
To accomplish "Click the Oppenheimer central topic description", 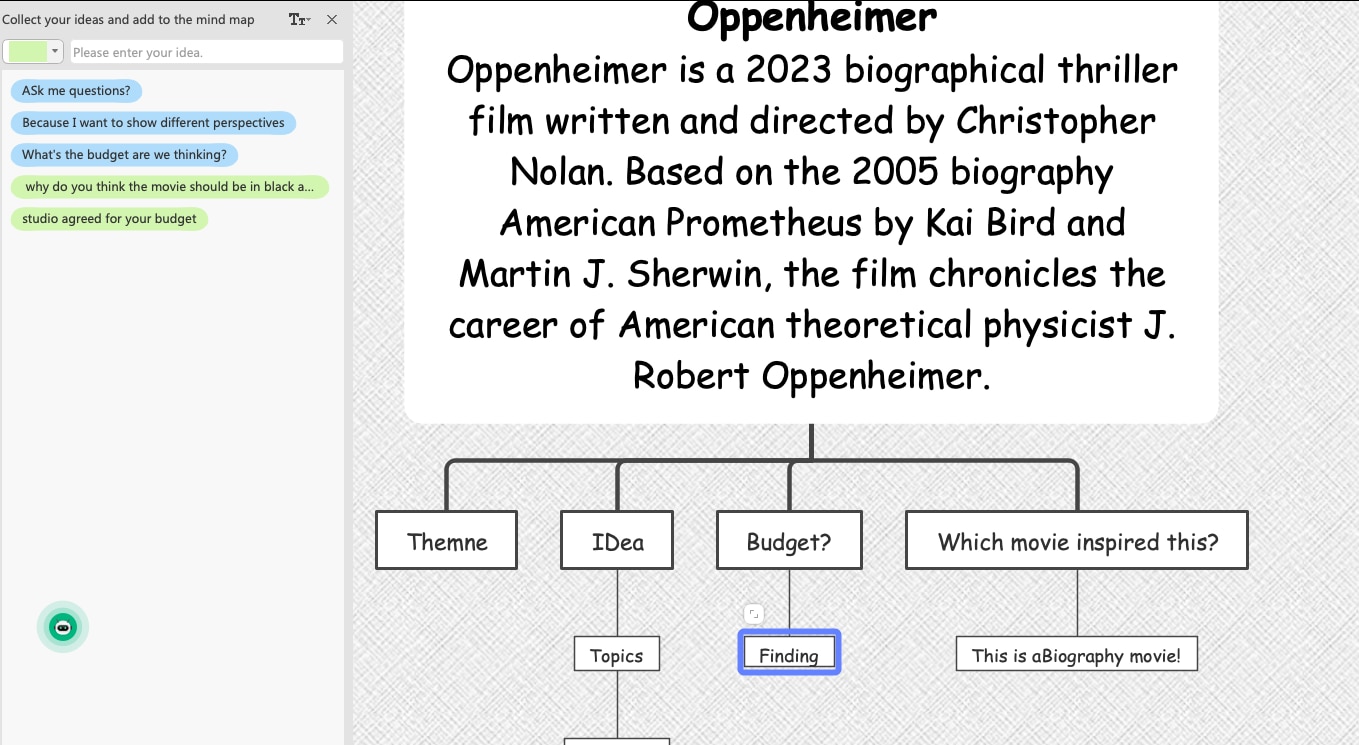I will 811,222.
